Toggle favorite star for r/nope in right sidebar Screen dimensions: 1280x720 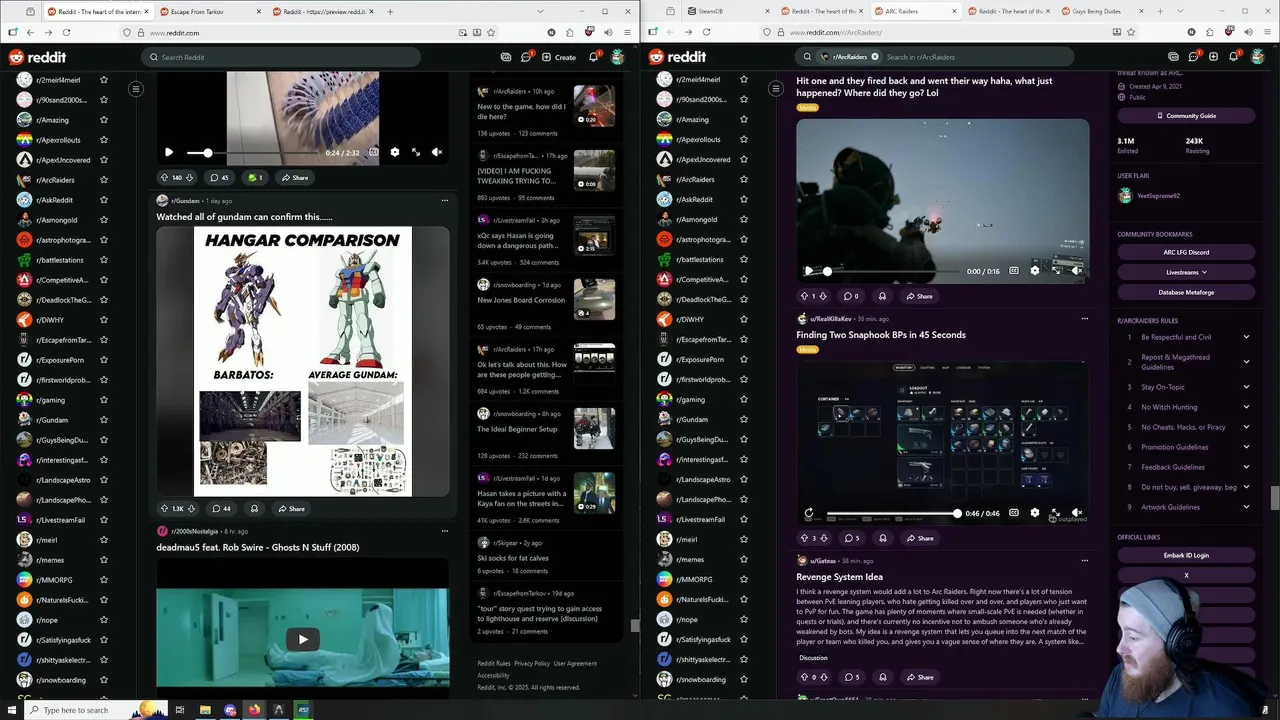click(x=743, y=619)
